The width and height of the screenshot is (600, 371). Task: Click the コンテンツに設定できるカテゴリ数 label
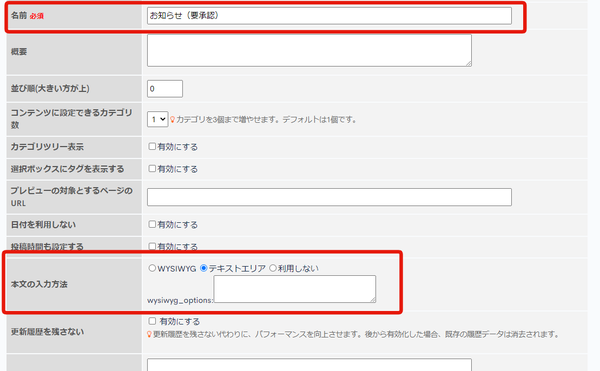71,119
